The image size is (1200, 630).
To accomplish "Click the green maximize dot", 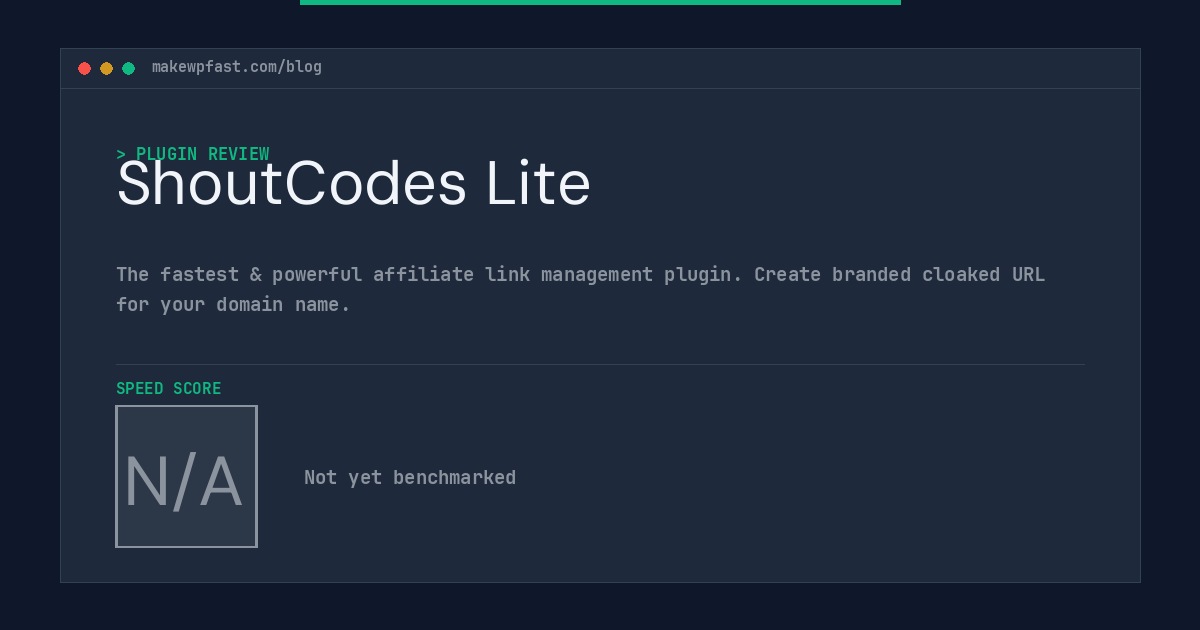I will [x=128, y=68].
